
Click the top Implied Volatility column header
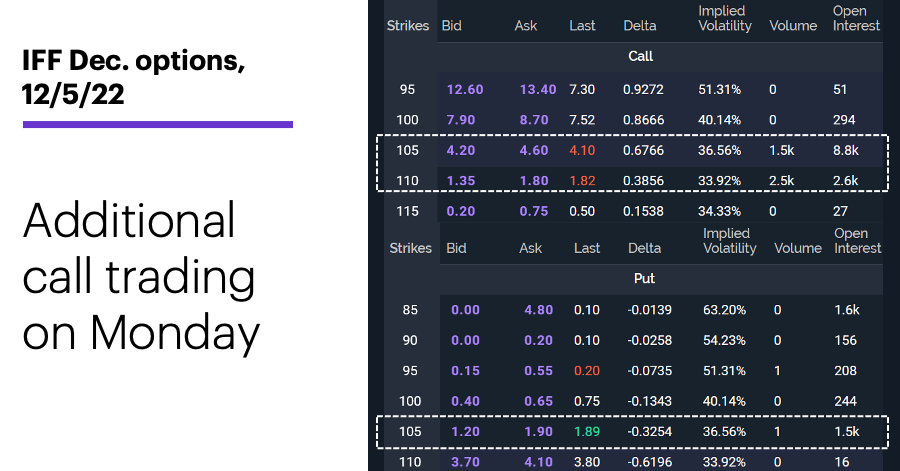coord(724,18)
